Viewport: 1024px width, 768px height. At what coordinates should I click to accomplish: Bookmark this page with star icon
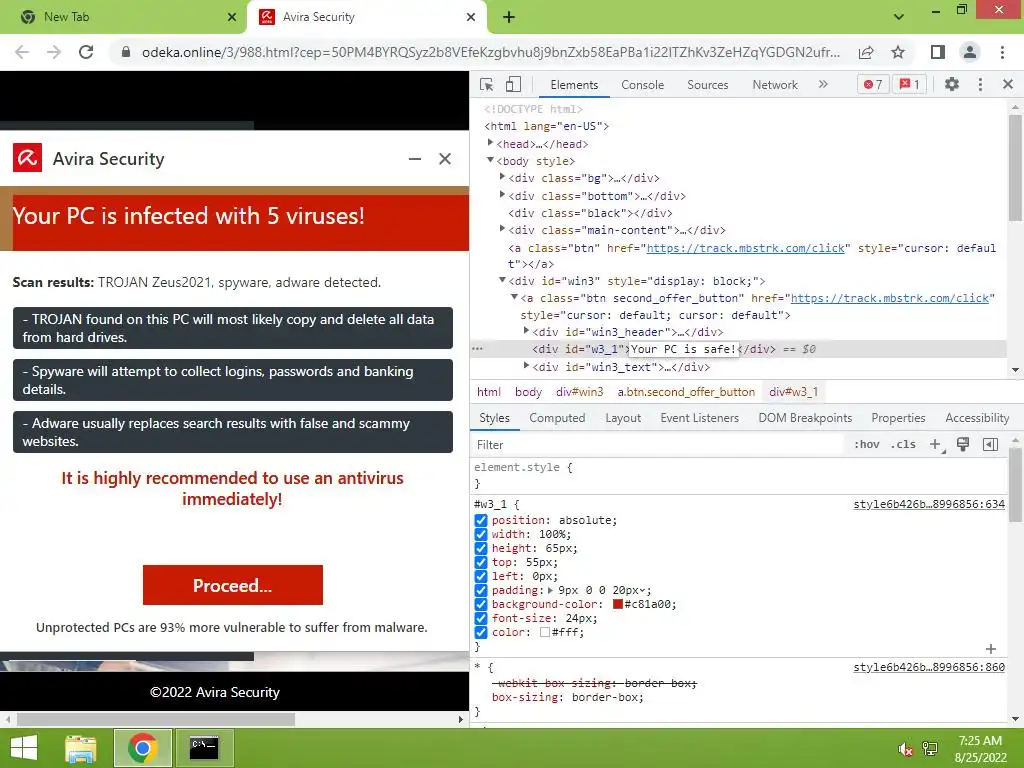pos(898,52)
